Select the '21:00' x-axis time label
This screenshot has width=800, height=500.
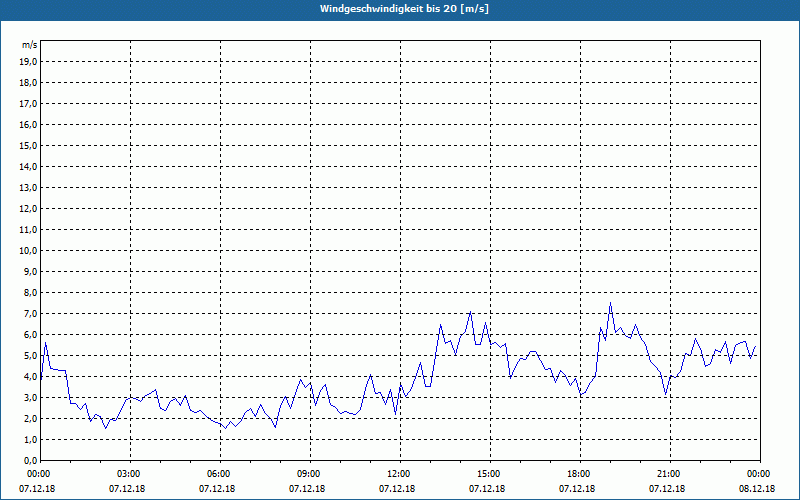click(670, 474)
